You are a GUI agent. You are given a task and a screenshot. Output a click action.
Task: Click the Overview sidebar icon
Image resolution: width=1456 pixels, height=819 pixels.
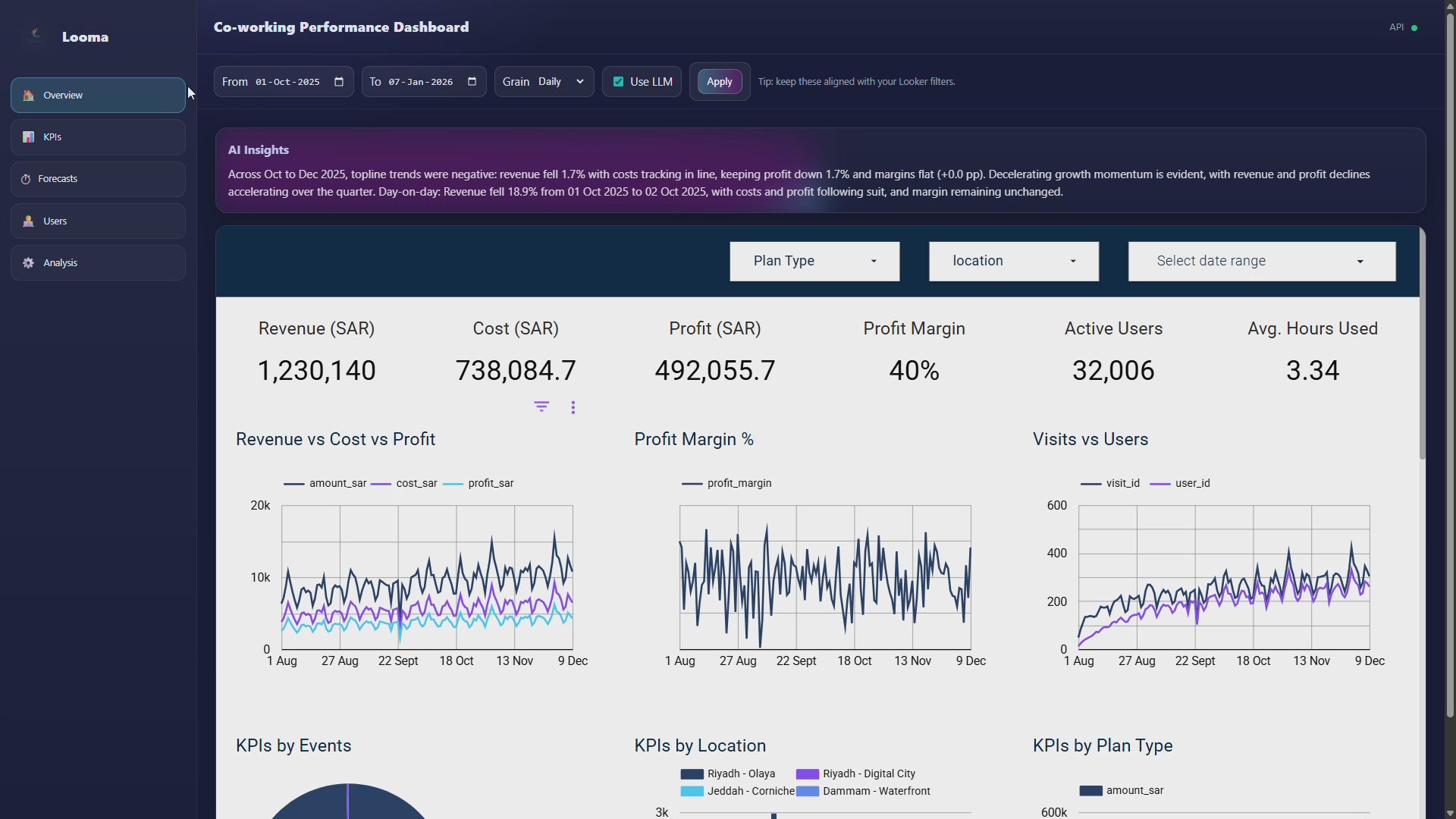pos(28,96)
